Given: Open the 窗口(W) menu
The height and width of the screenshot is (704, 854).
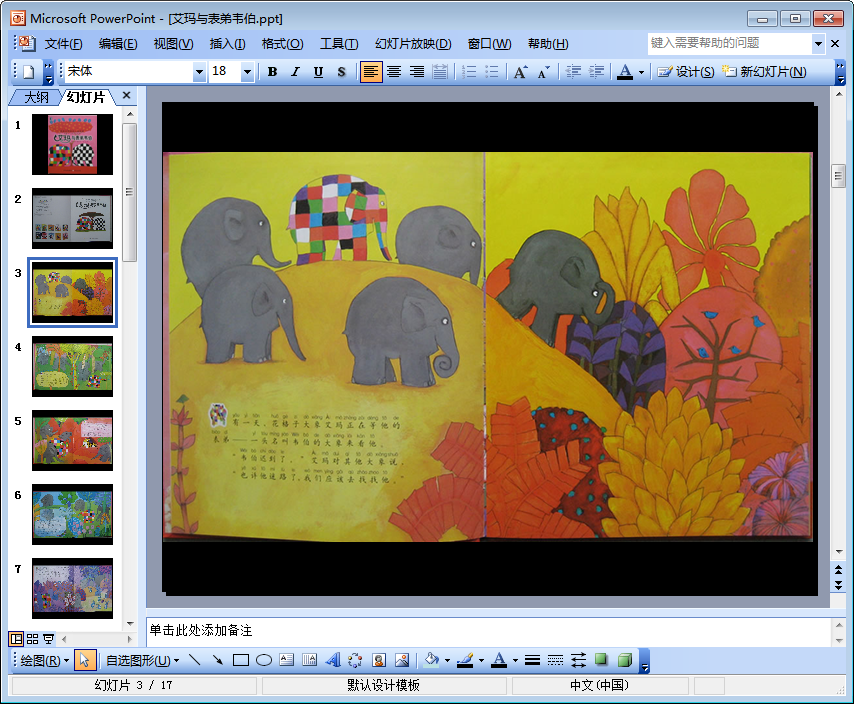Looking at the screenshot, I should pyautogui.click(x=489, y=44).
